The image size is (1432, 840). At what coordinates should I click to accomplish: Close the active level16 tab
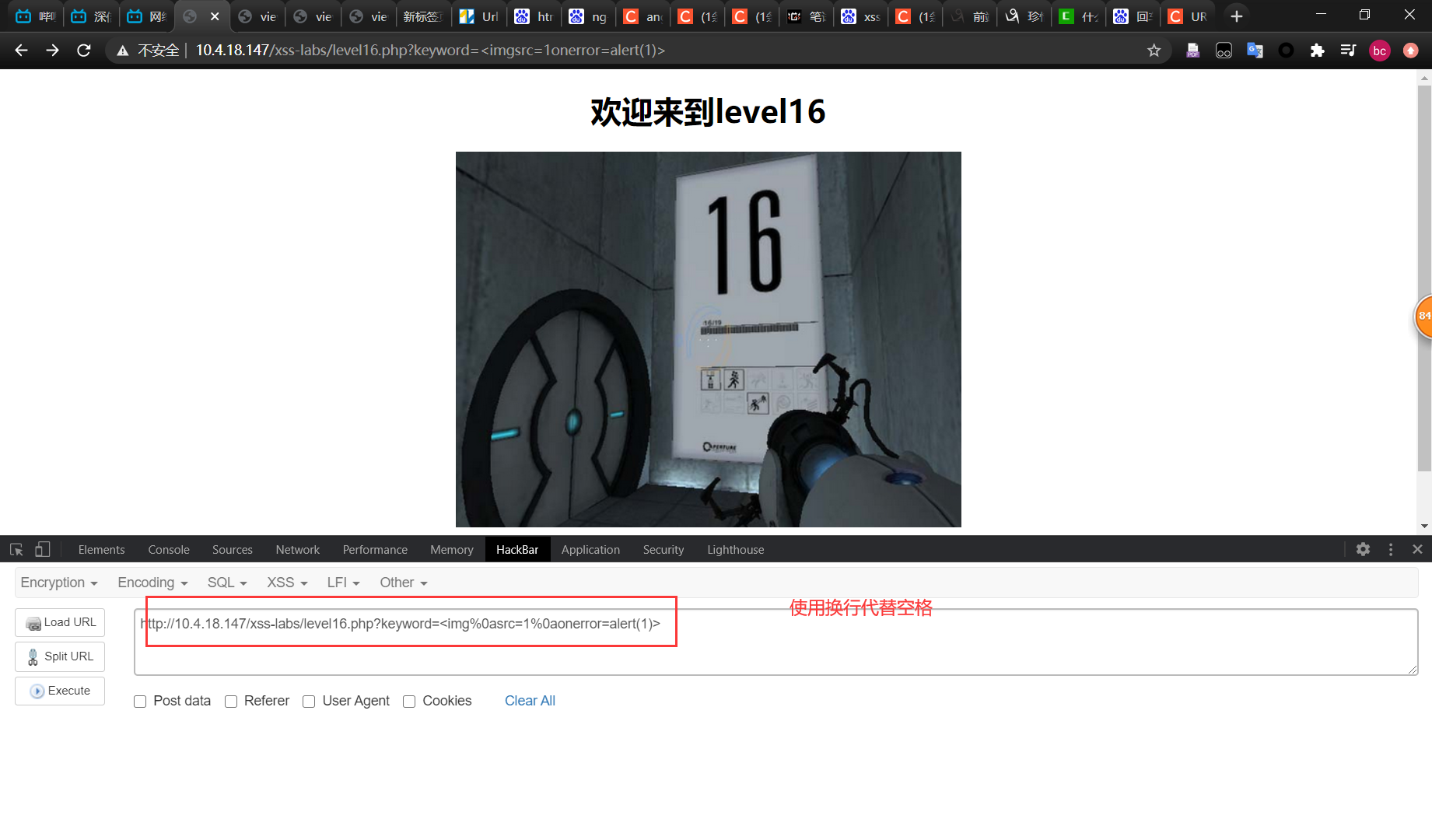click(215, 16)
